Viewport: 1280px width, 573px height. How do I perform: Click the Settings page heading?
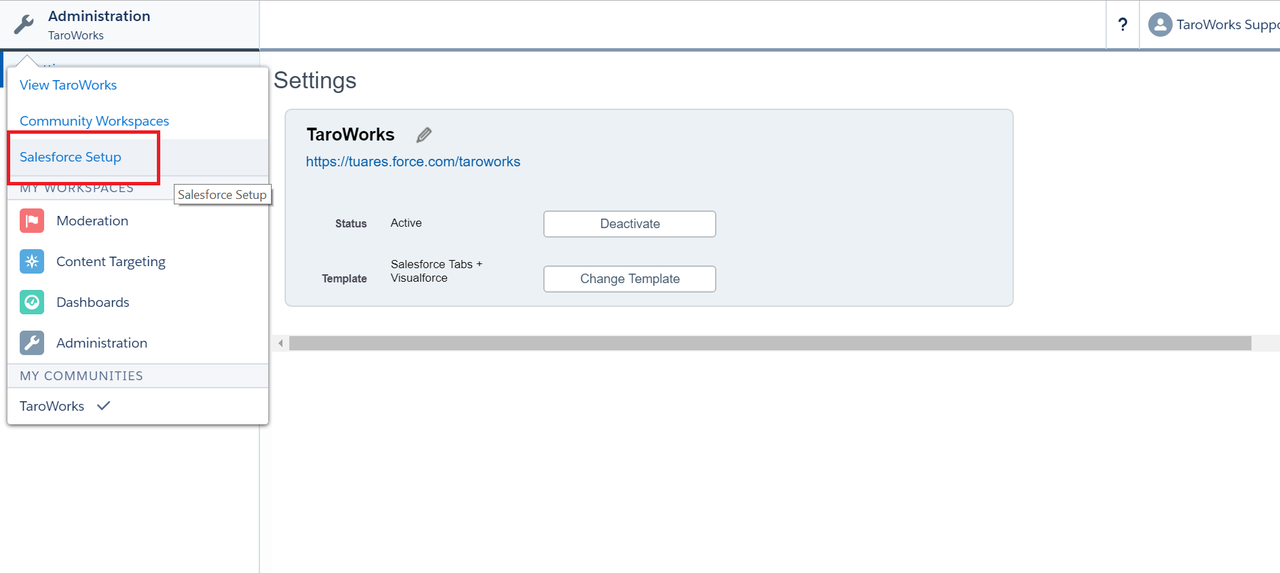tap(315, 81)
